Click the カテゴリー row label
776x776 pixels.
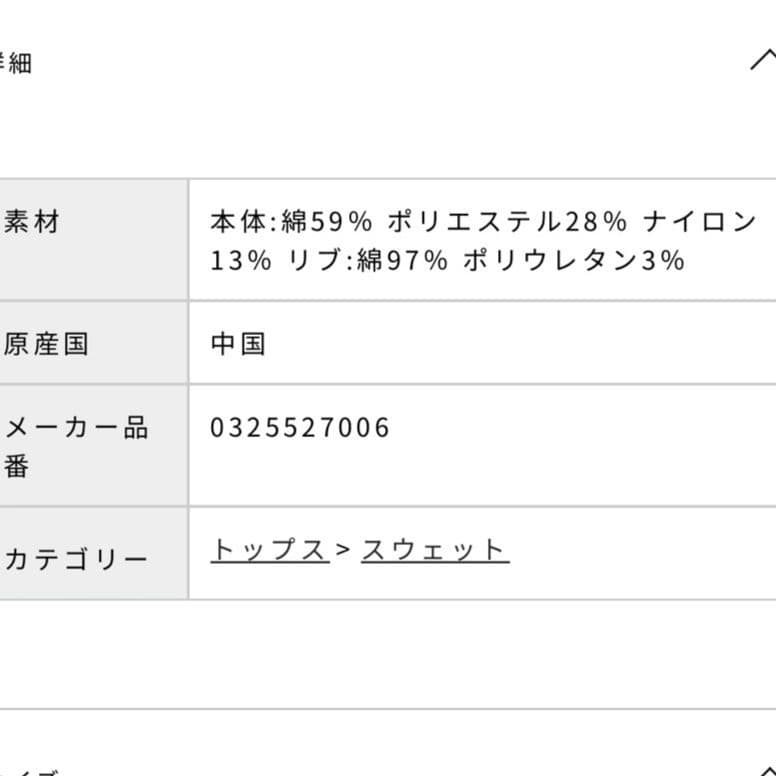click(75, 558)
